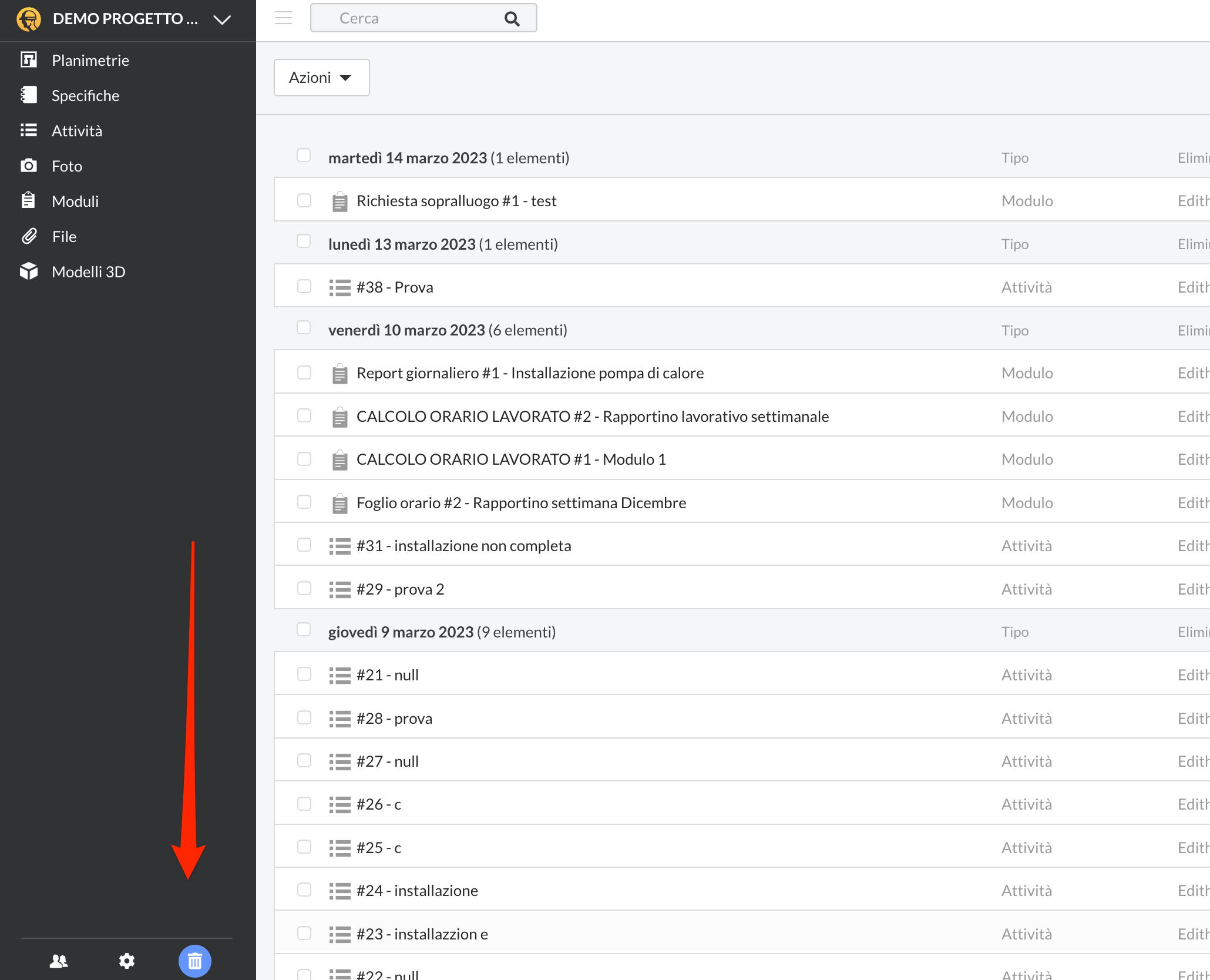Open the trash bin icon in sidebar

[194, 961]
